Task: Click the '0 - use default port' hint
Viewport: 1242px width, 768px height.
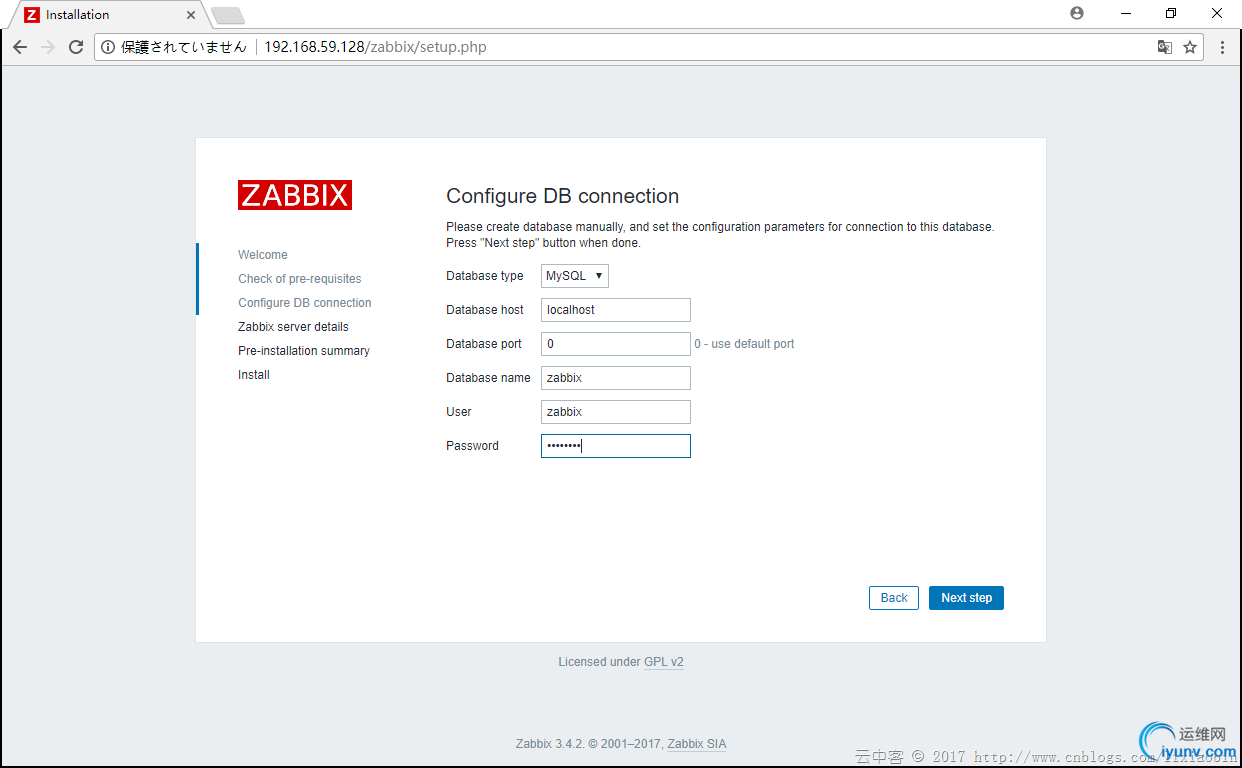Action: (745, 344)
